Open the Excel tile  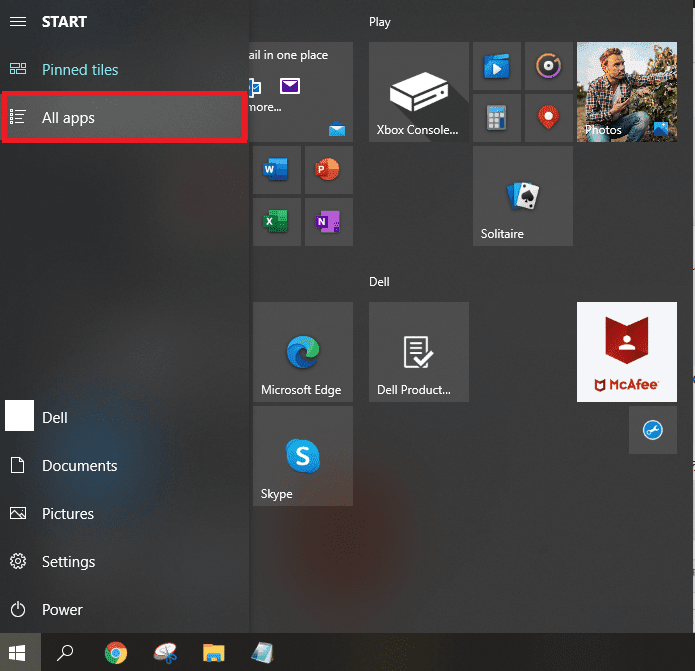coord(277,222)
